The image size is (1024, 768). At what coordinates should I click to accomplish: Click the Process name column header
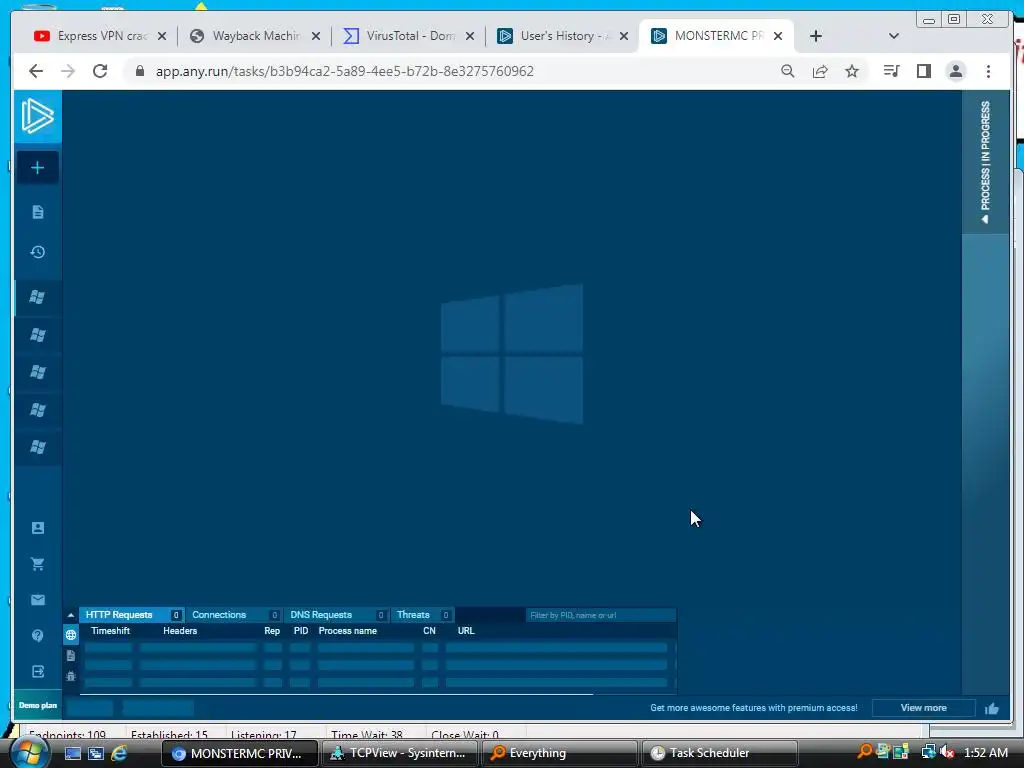[347, 631]
